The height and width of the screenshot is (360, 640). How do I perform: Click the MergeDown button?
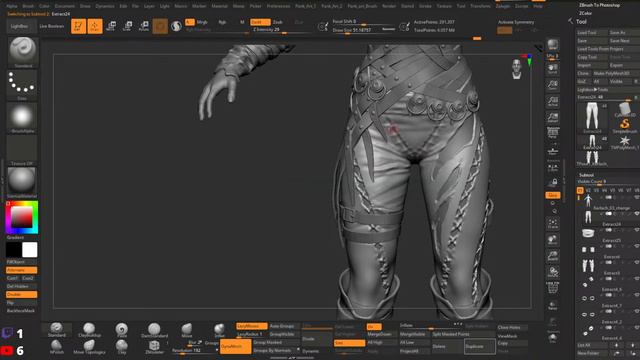pyautogui.click(x=382, y=334)
